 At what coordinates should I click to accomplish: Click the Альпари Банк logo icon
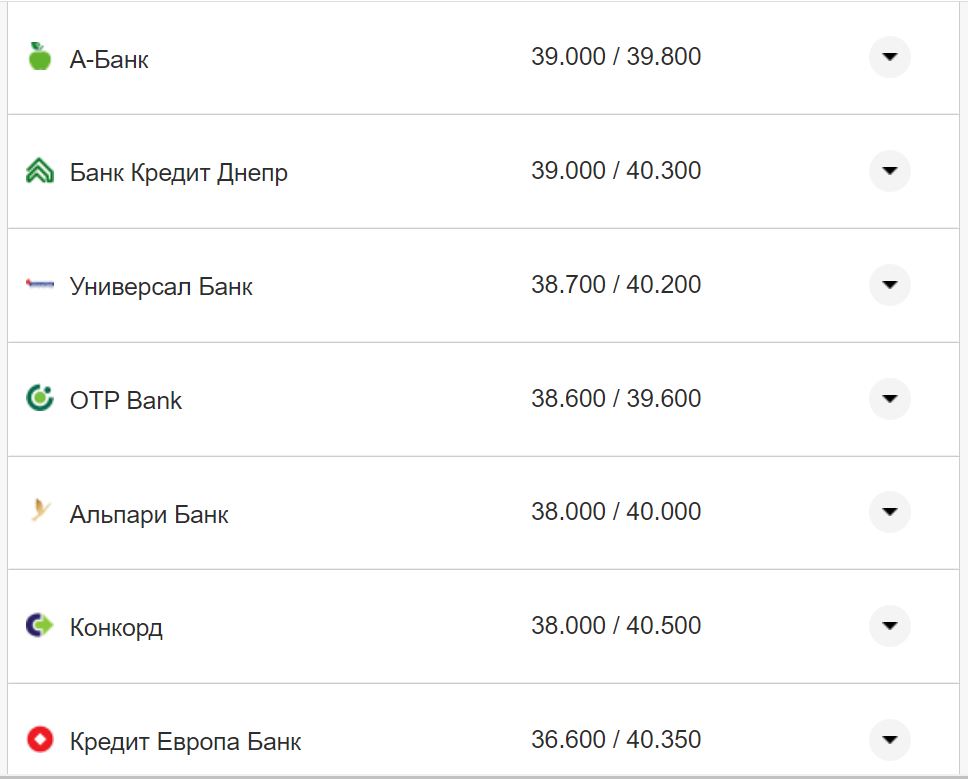pos(40,512)
